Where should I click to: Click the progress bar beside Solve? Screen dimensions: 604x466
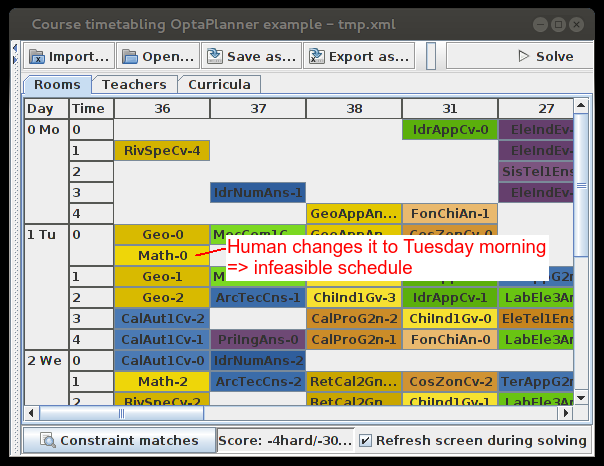[431, 57]
